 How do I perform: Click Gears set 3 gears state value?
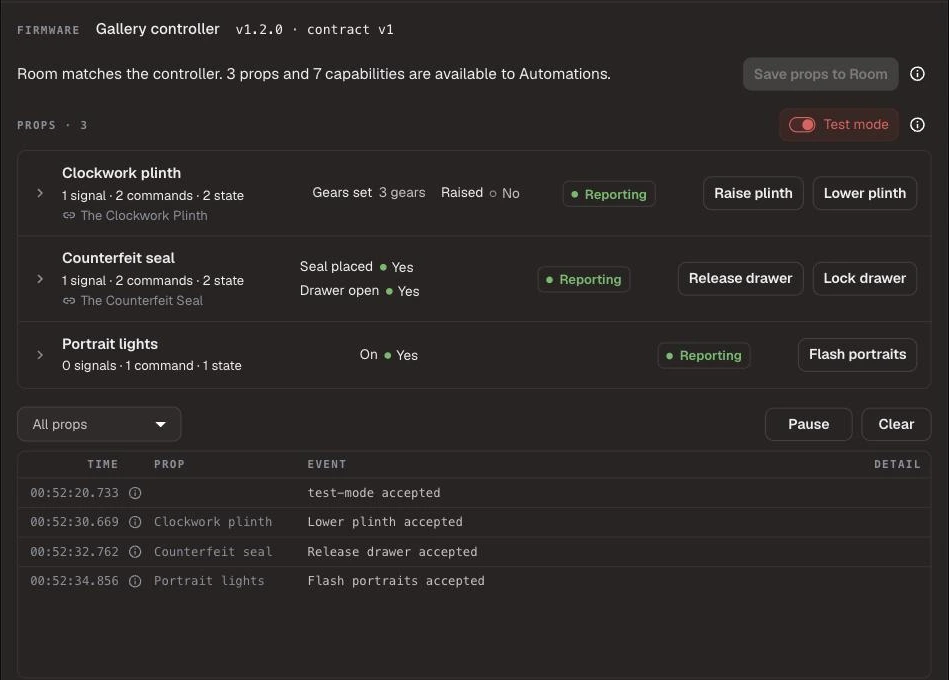coord(369,193)
